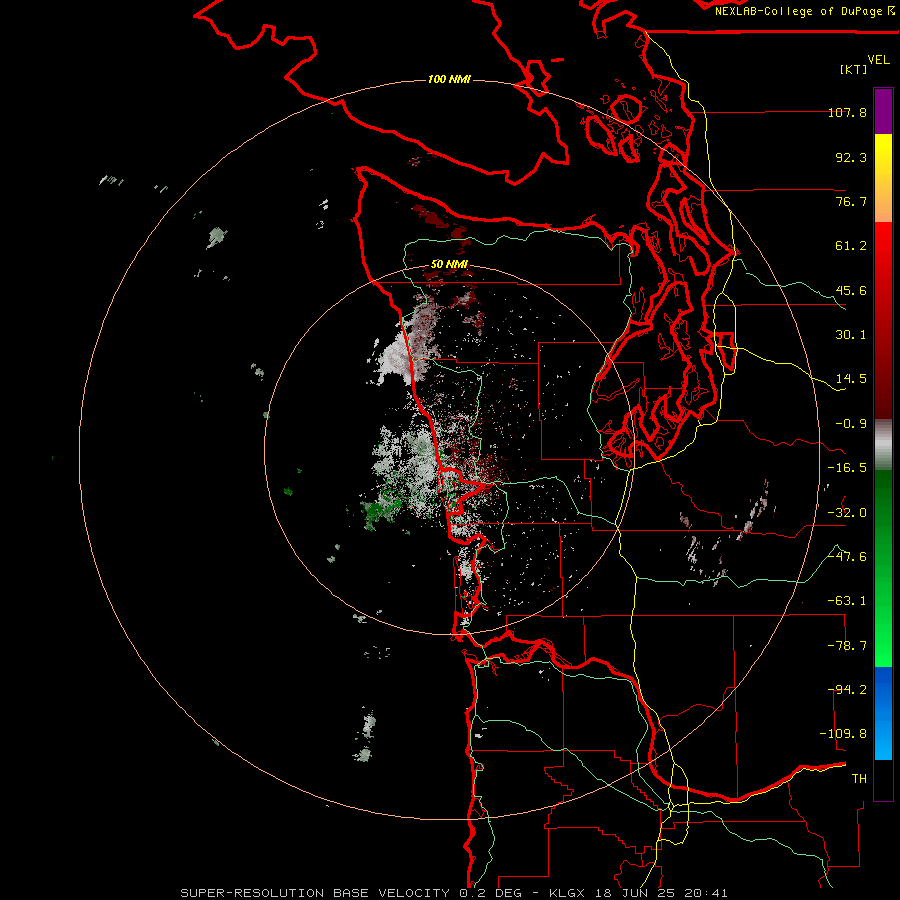Image resolution: width=900 pixels, height=900 pixels.
Task: Click the purple segment of the velocity color bar
Action: click(883, 111)
